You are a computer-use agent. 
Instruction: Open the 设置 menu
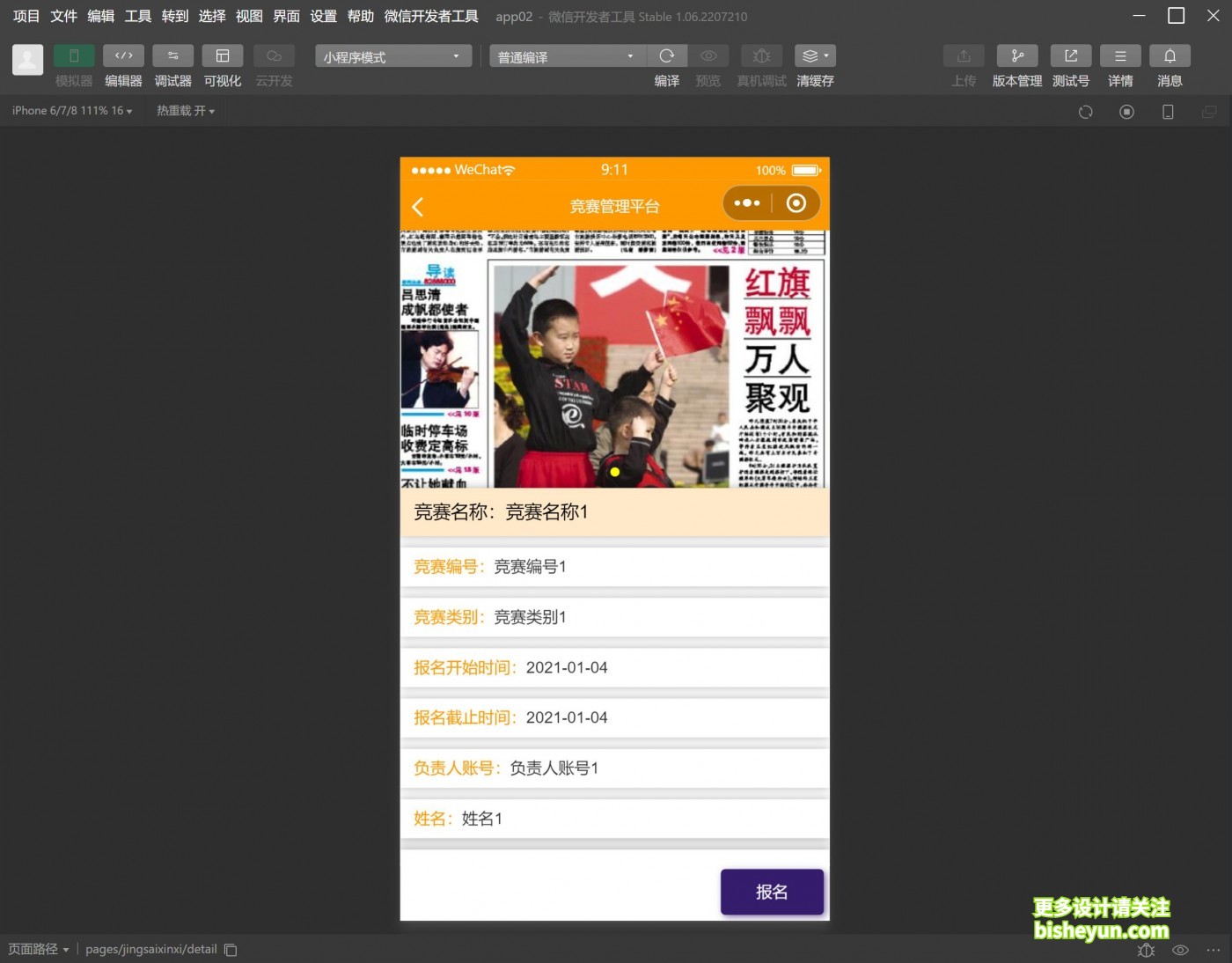click(323, 16)
